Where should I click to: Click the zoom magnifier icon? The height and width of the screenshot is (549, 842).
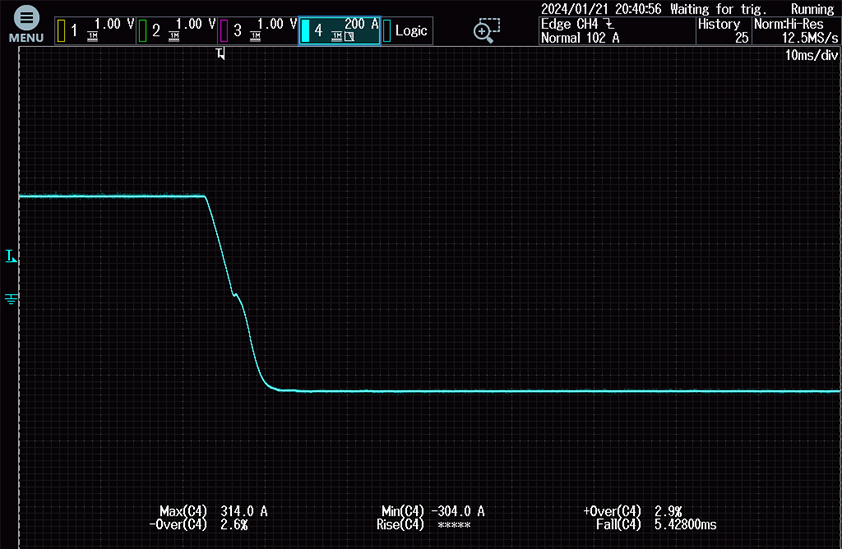[486, 30]
